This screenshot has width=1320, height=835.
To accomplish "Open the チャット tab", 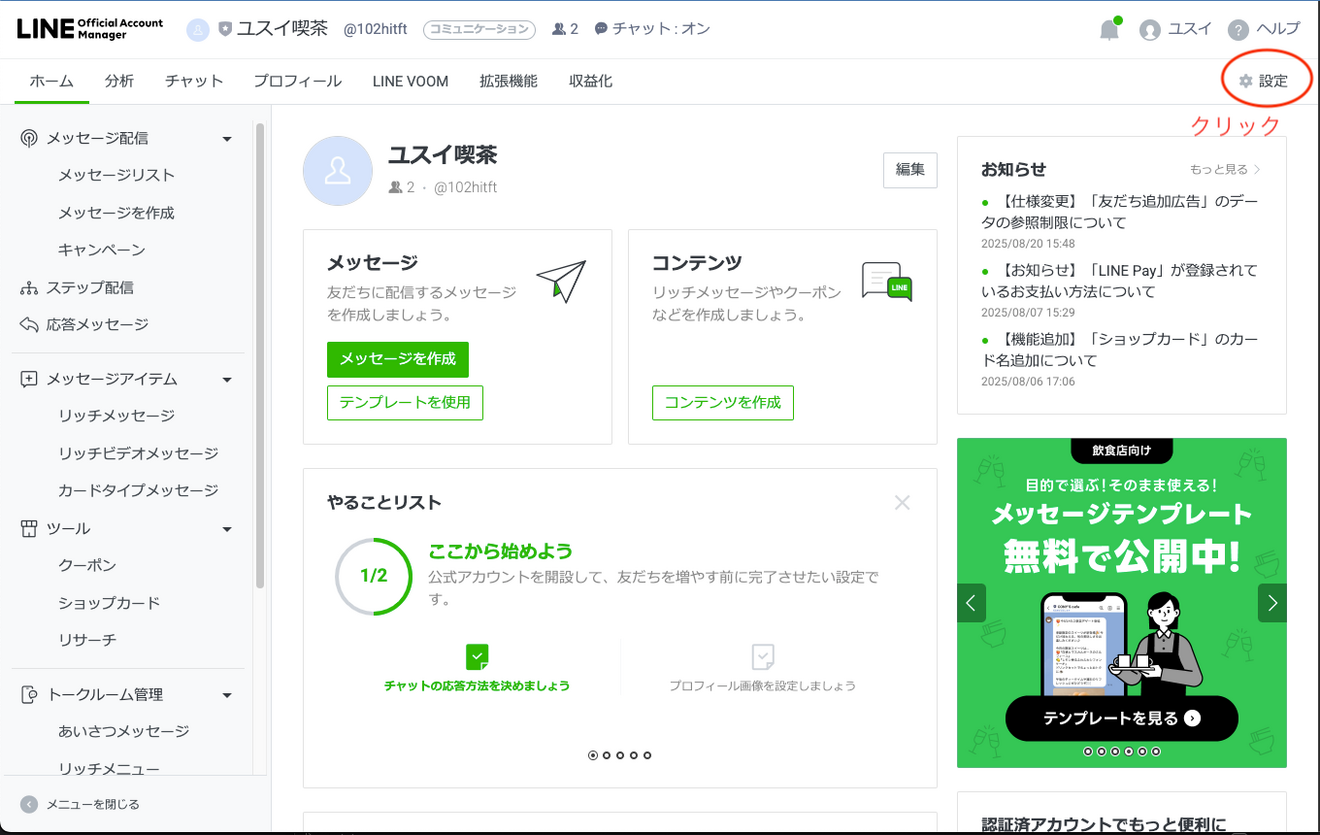I will 194,81.
